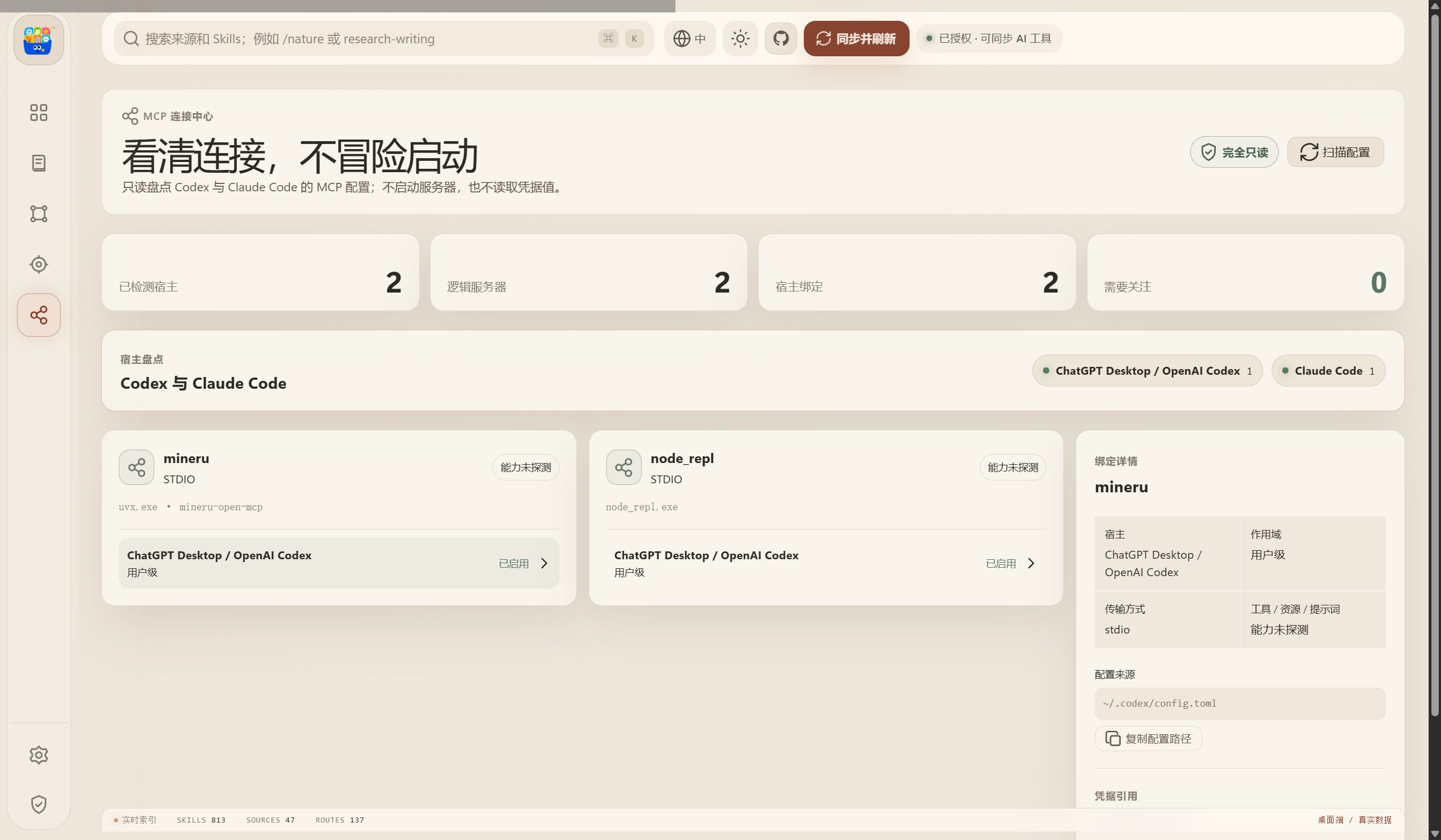Click the 需要关注 stat card

coord(1246,272)
